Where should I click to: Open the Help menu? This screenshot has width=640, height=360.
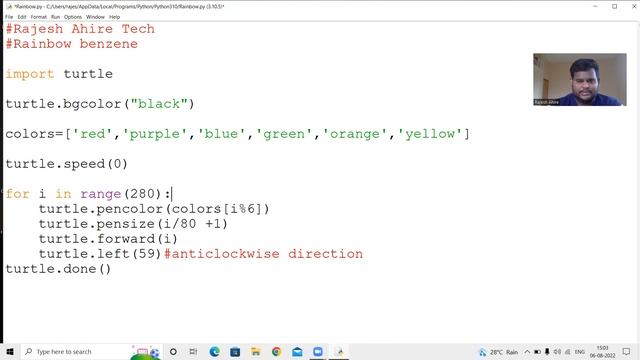pos(115,17)
